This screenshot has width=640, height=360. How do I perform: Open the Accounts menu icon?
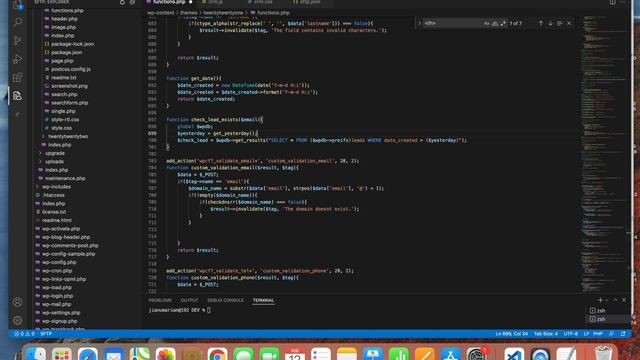pos(18,302)
